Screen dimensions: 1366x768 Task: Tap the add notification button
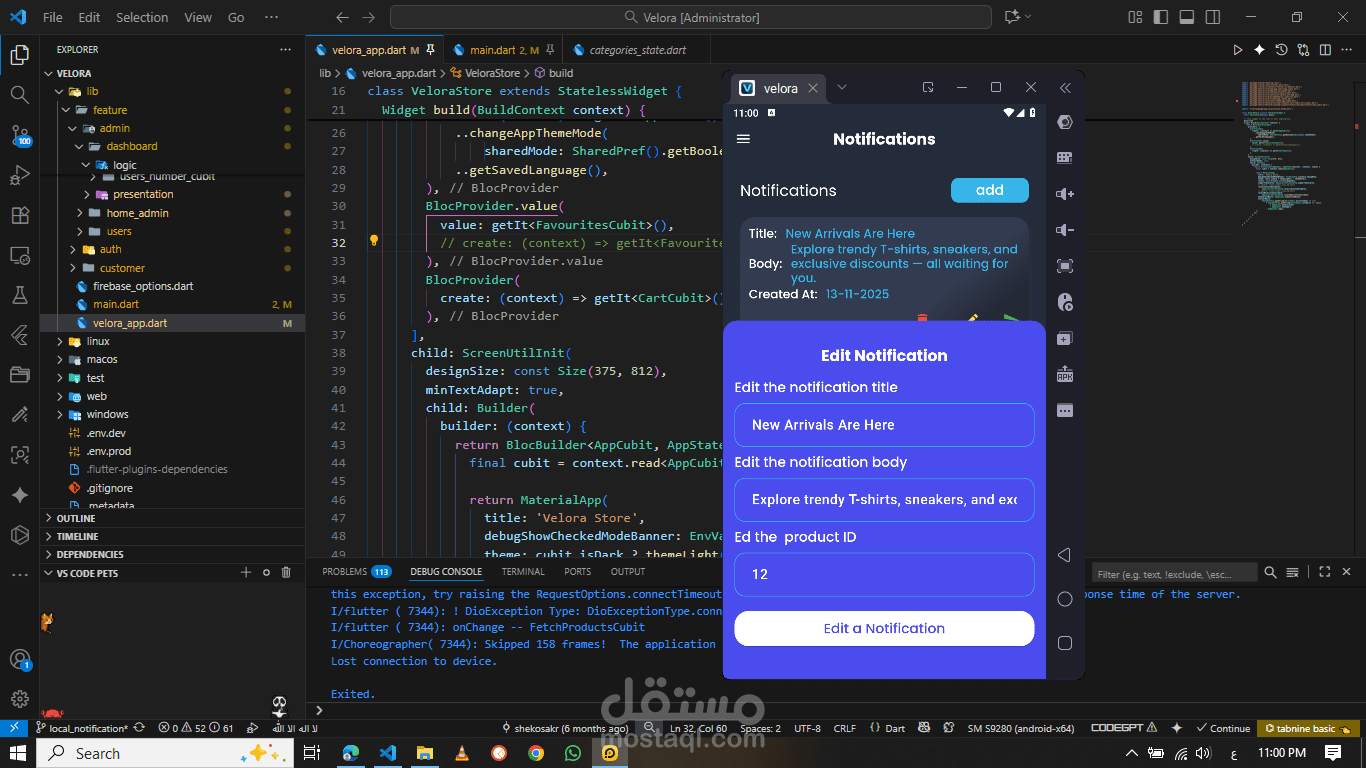pyautogui.click(x=989, y=190)
